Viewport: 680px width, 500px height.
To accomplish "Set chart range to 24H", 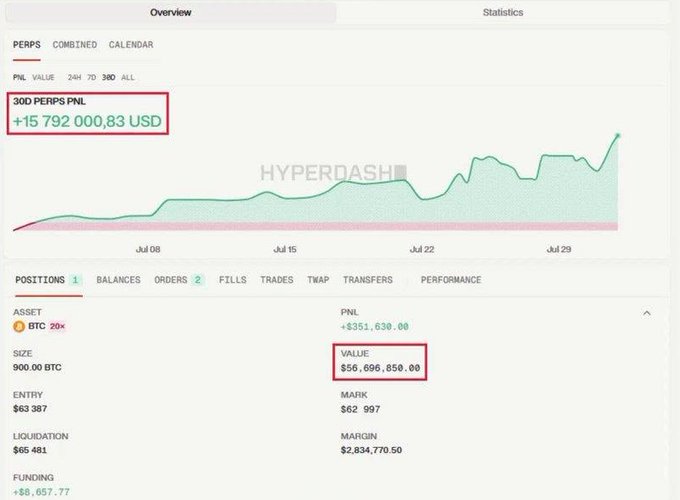I will pyautogui.click(x=74, y=78).
